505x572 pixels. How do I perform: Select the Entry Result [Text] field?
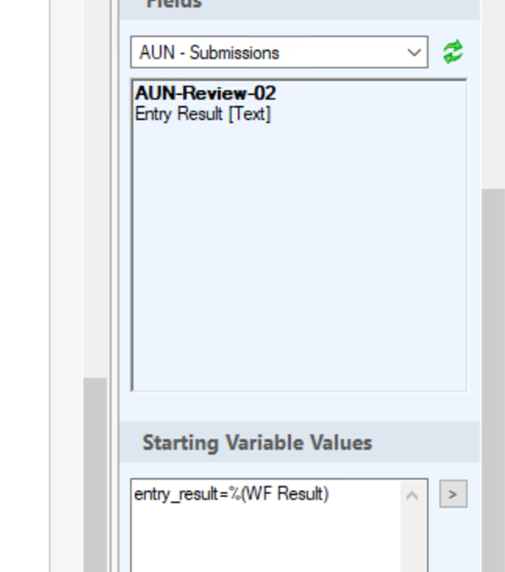203,113
